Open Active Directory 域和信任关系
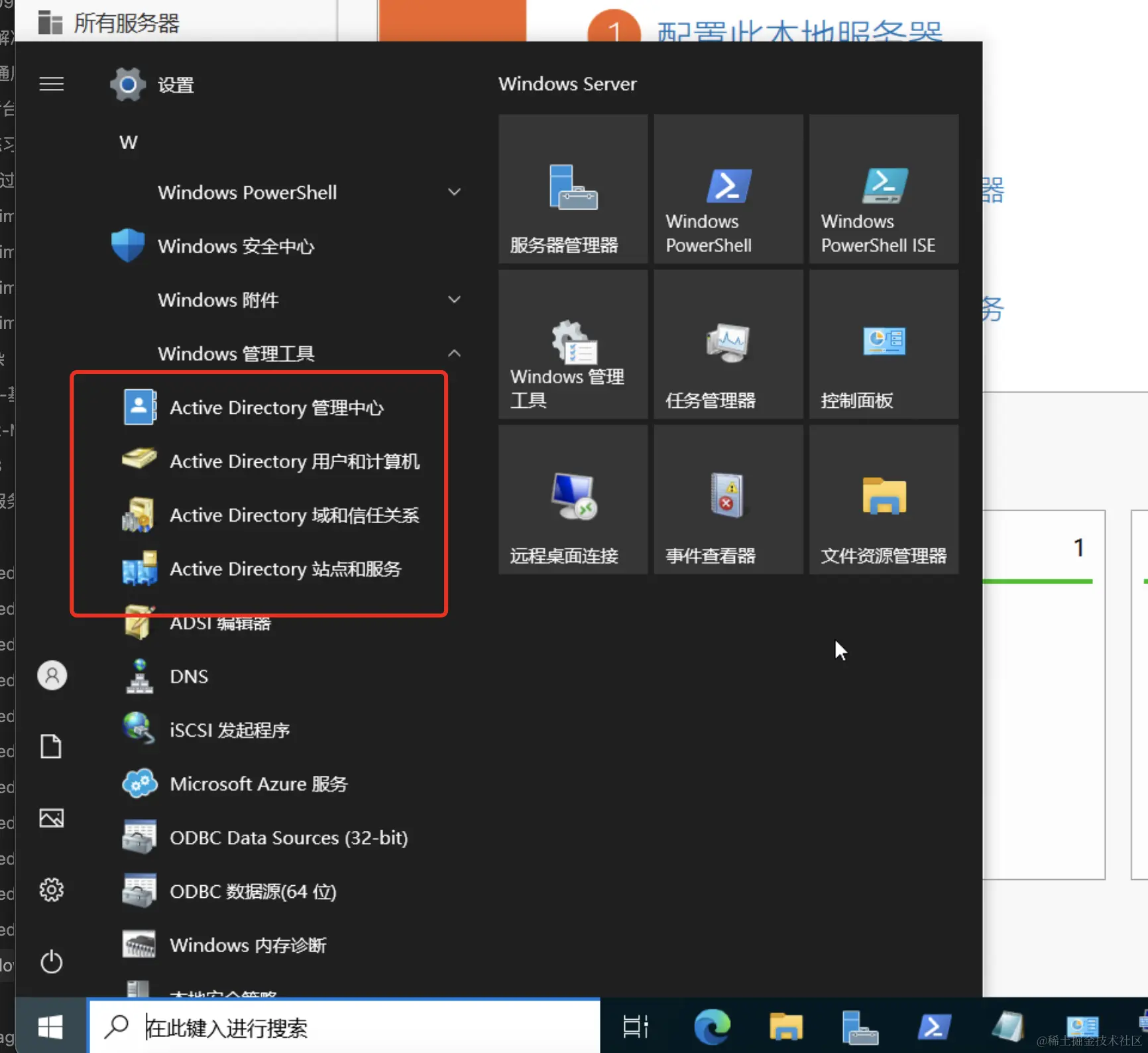The image size is (1148, 1053). click(x=271, y=515)
